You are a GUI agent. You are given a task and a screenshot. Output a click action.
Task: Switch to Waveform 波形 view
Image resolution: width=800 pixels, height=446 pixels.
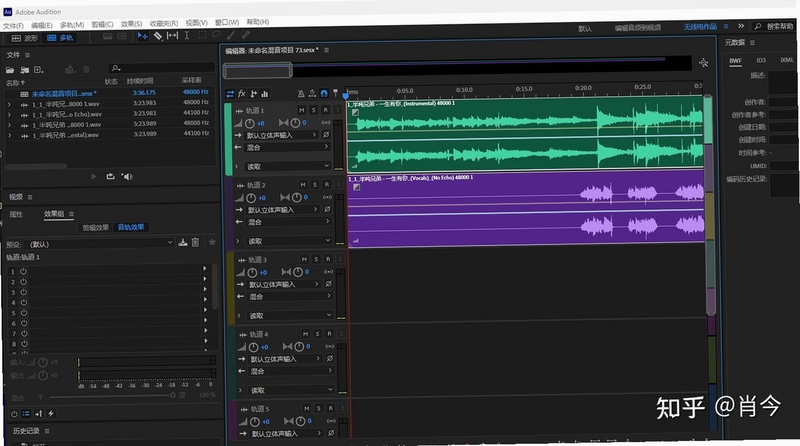[25, 38]
